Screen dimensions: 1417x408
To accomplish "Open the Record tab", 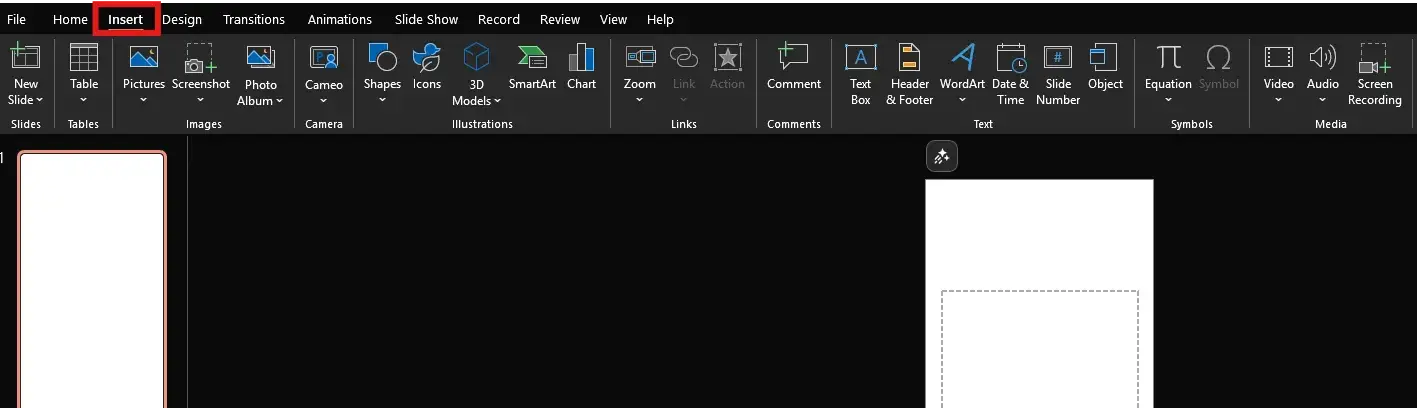I will click(x=499, y=19).
